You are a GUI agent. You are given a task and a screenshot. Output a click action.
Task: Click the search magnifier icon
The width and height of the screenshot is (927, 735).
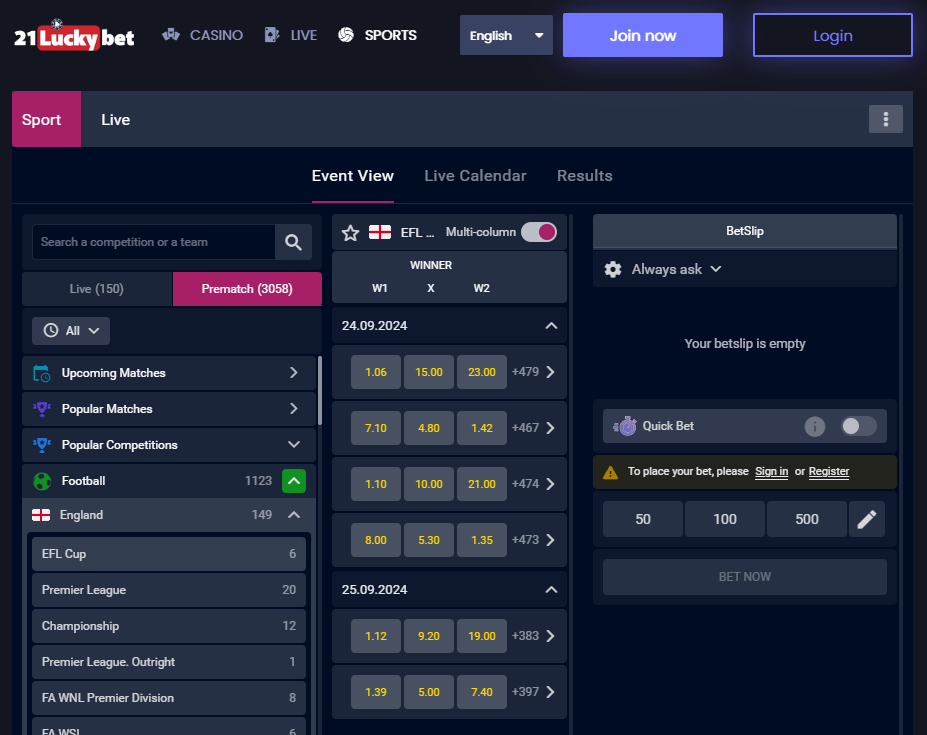(292, 242)
